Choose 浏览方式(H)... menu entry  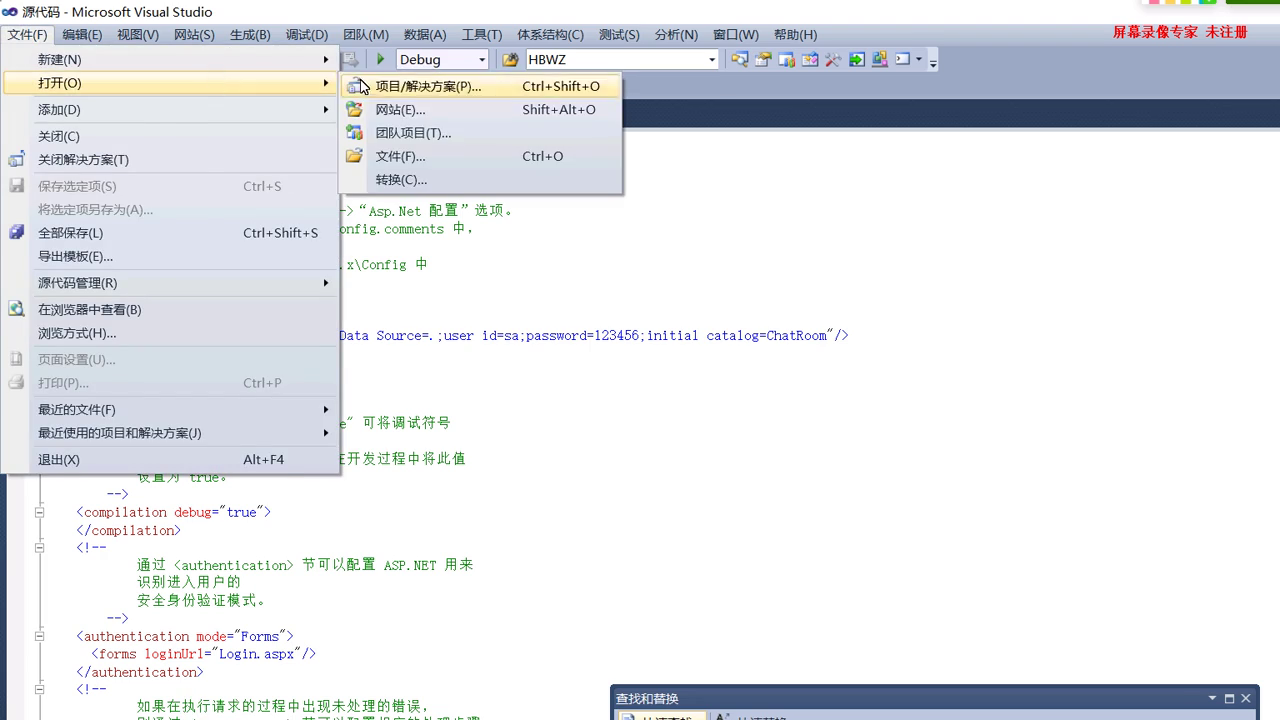[x=170, y=333]
